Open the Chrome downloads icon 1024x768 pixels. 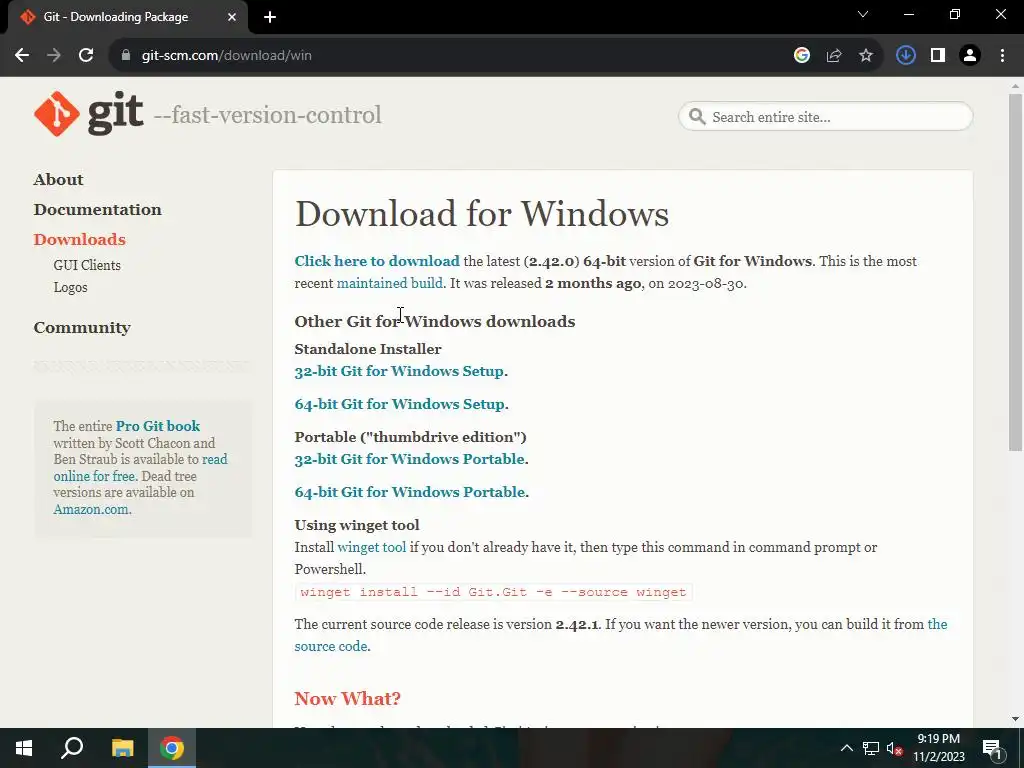906,56
